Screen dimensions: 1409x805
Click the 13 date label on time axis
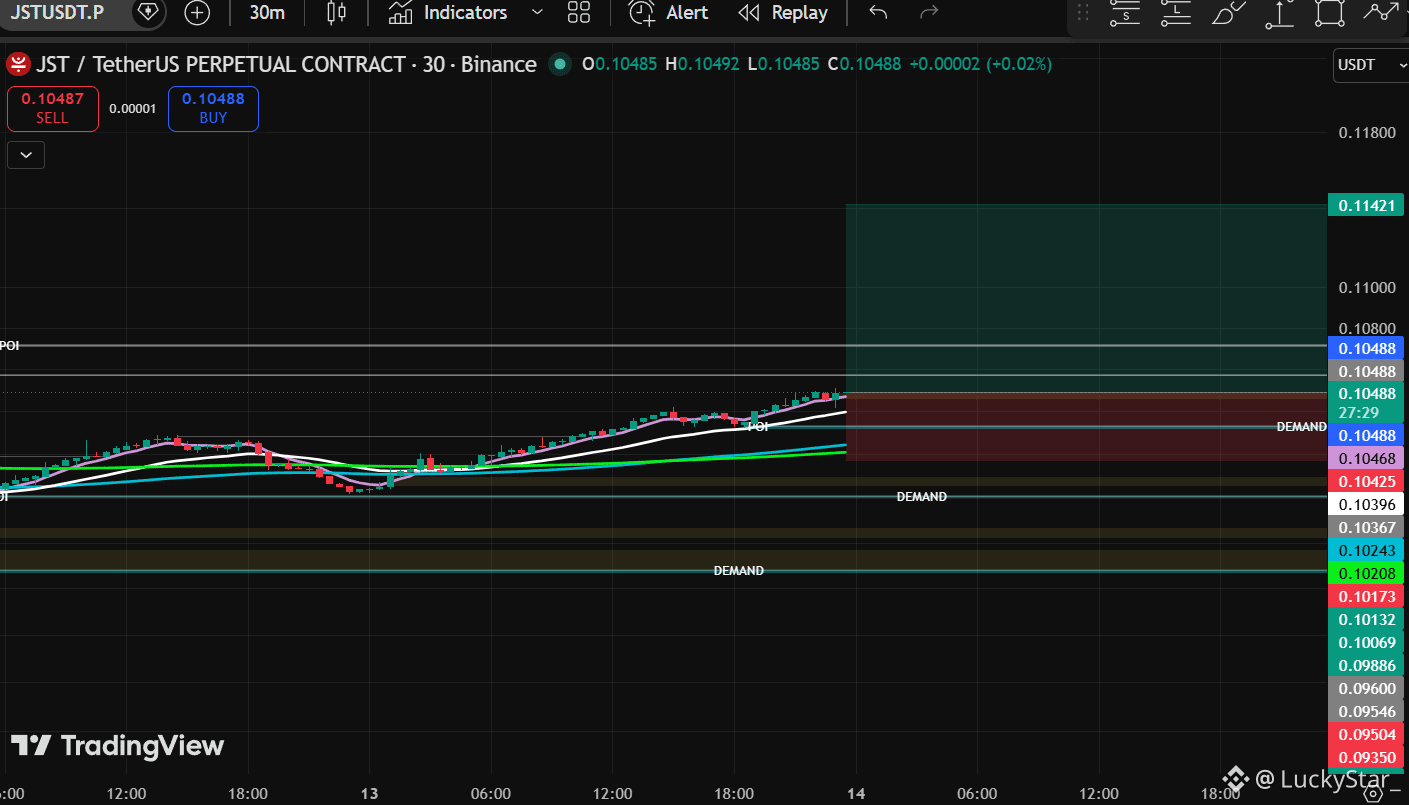pyautogui.click(x=370, y=794)
